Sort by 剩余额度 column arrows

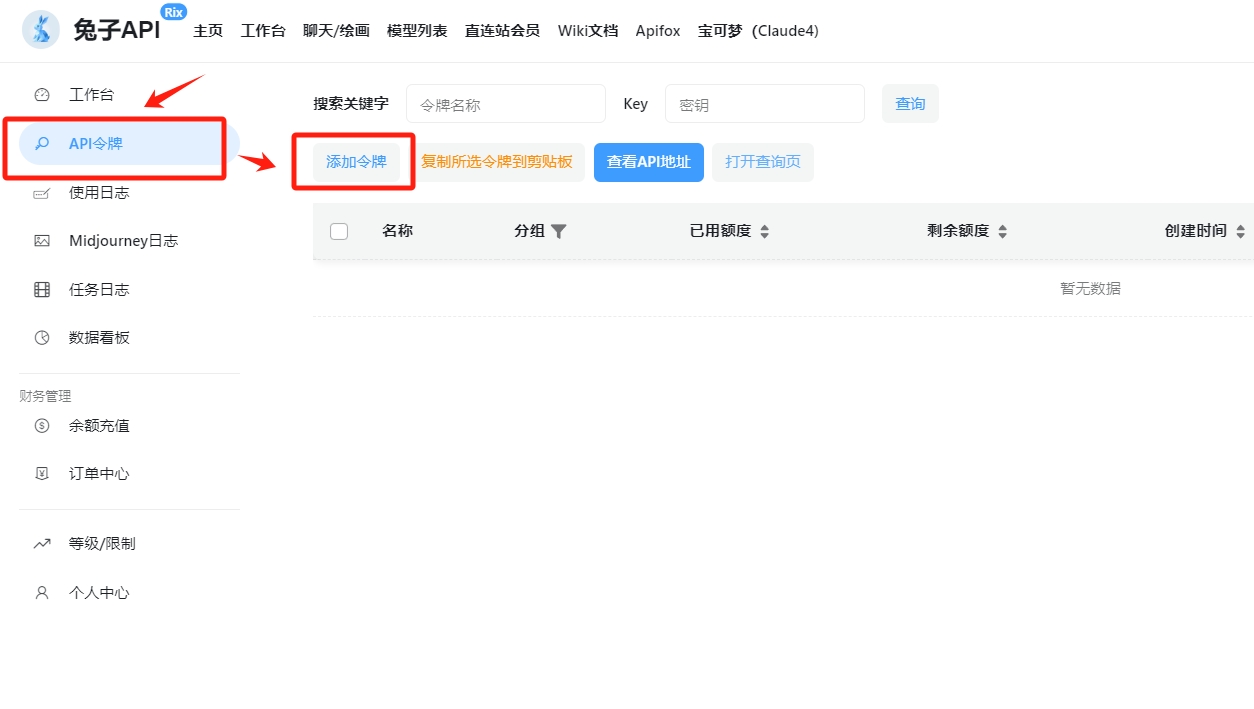tap(1003, 232)
